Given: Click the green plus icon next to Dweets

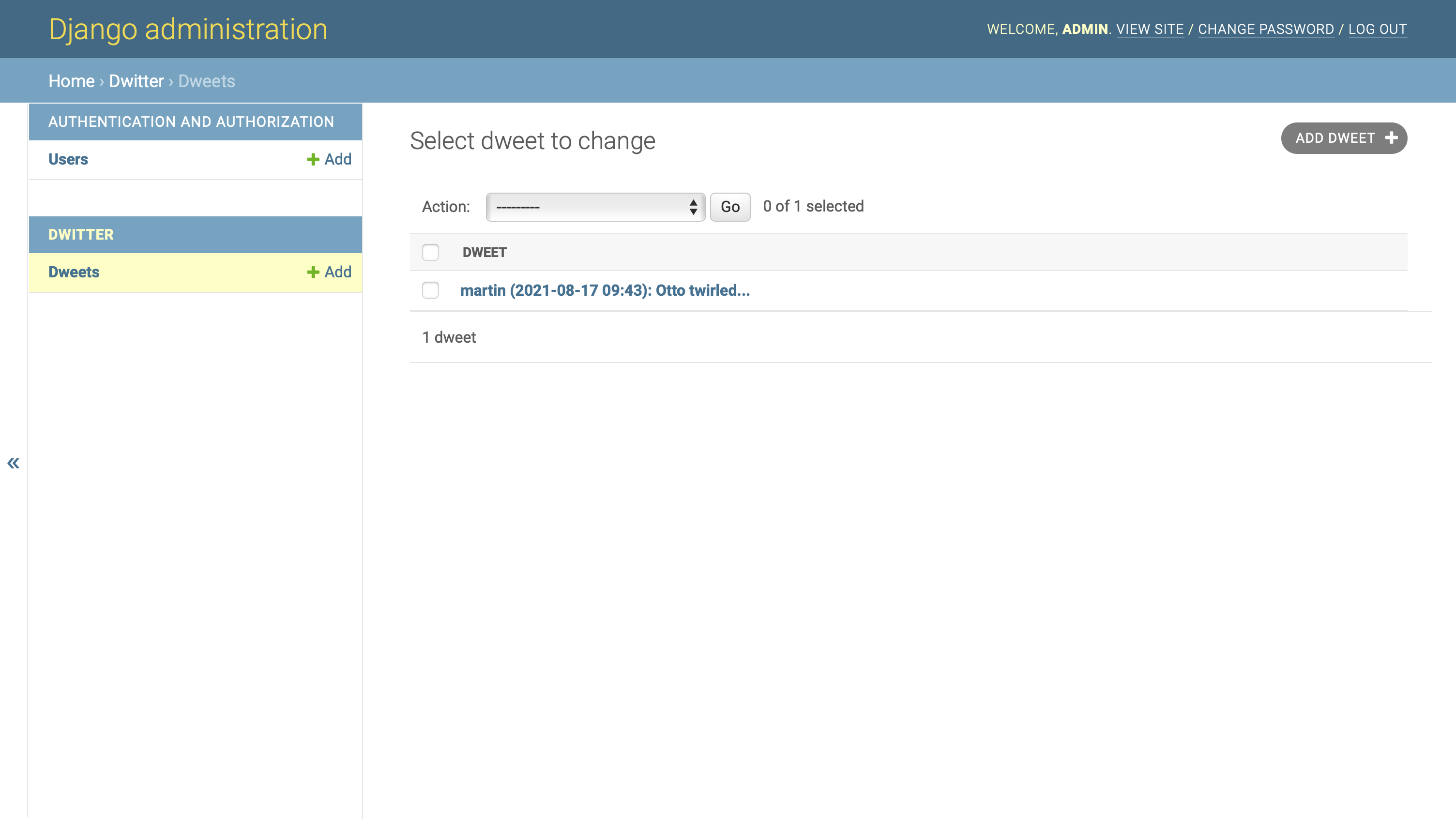Looking at the screenshot, I should [311, 272].
